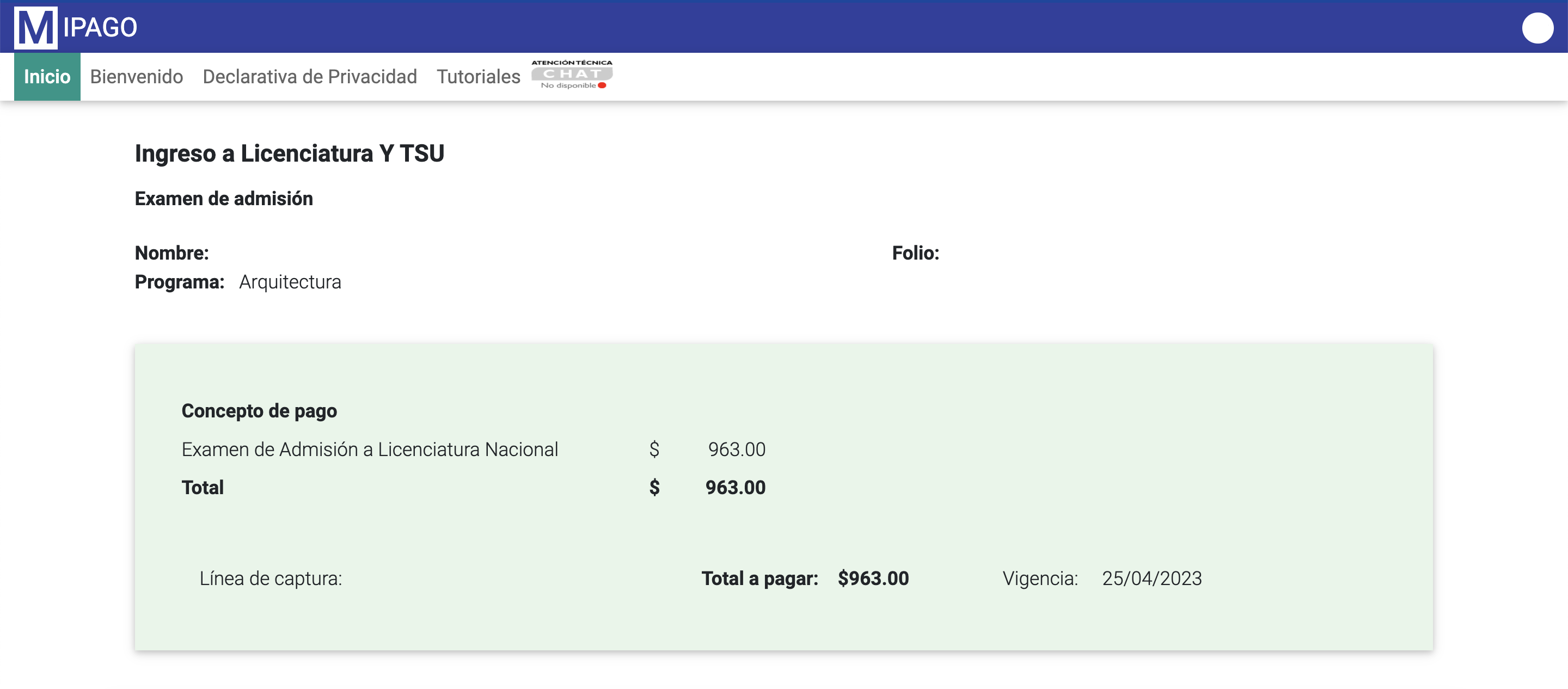Click the 'Ingreso a Licenciatura Y TSU' heading
The height and width of the screenshot is (689, 1568).
(x=289, y=153)
